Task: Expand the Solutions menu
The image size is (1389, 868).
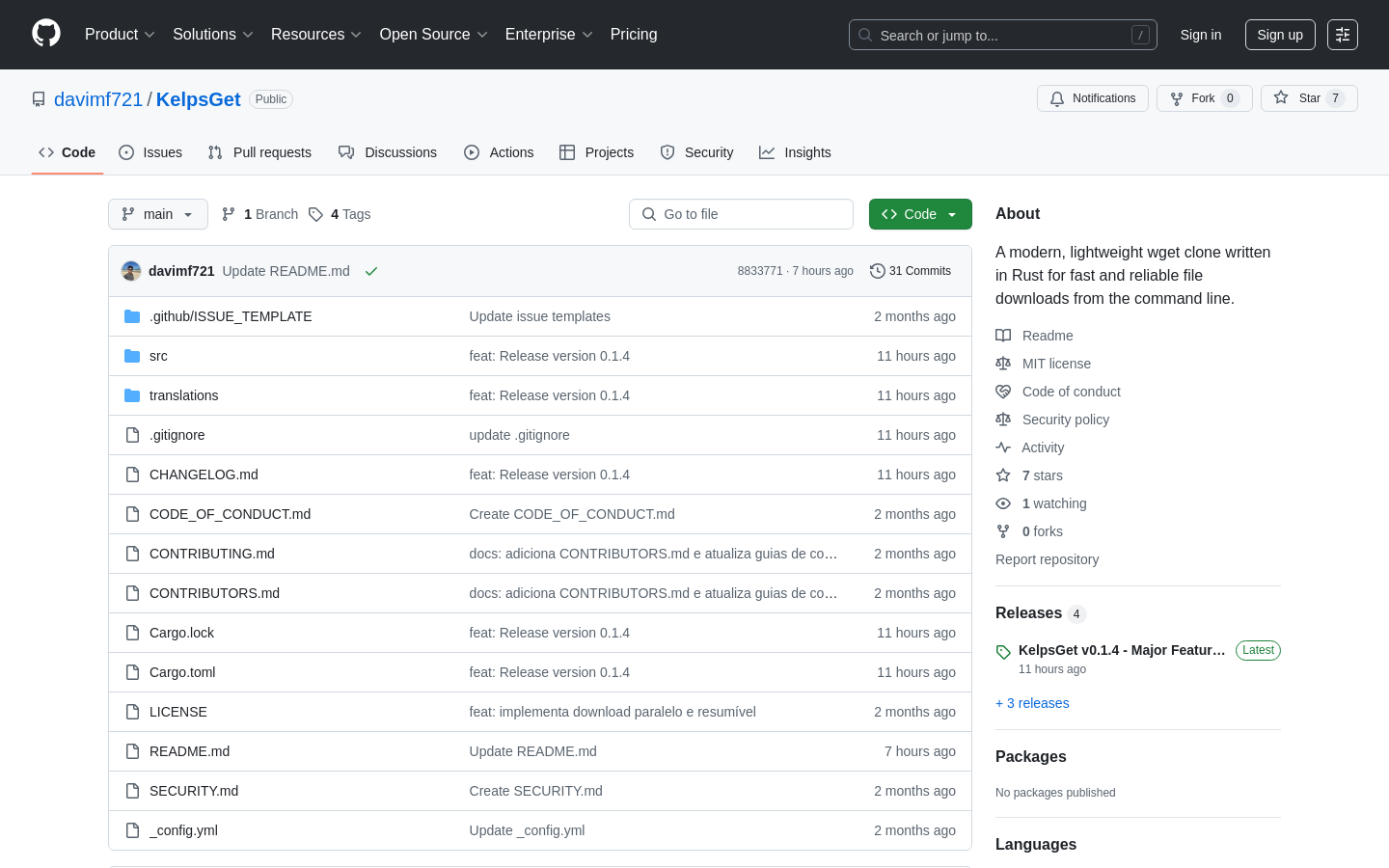Action: click(x=213, y=35)
